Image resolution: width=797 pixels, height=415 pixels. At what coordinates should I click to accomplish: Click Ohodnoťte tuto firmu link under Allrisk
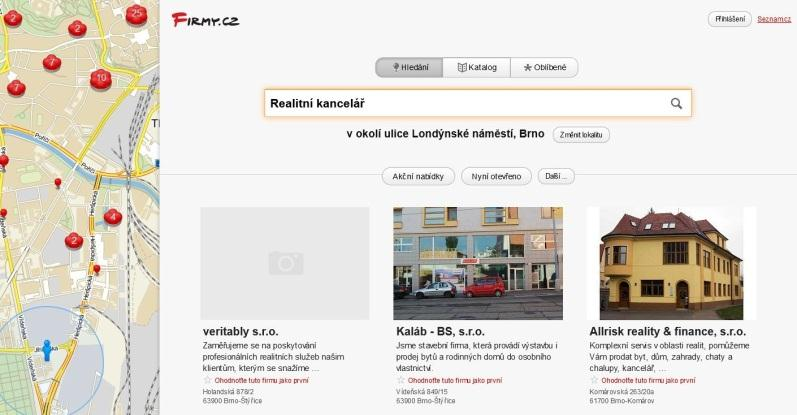(x=648, y=380)
